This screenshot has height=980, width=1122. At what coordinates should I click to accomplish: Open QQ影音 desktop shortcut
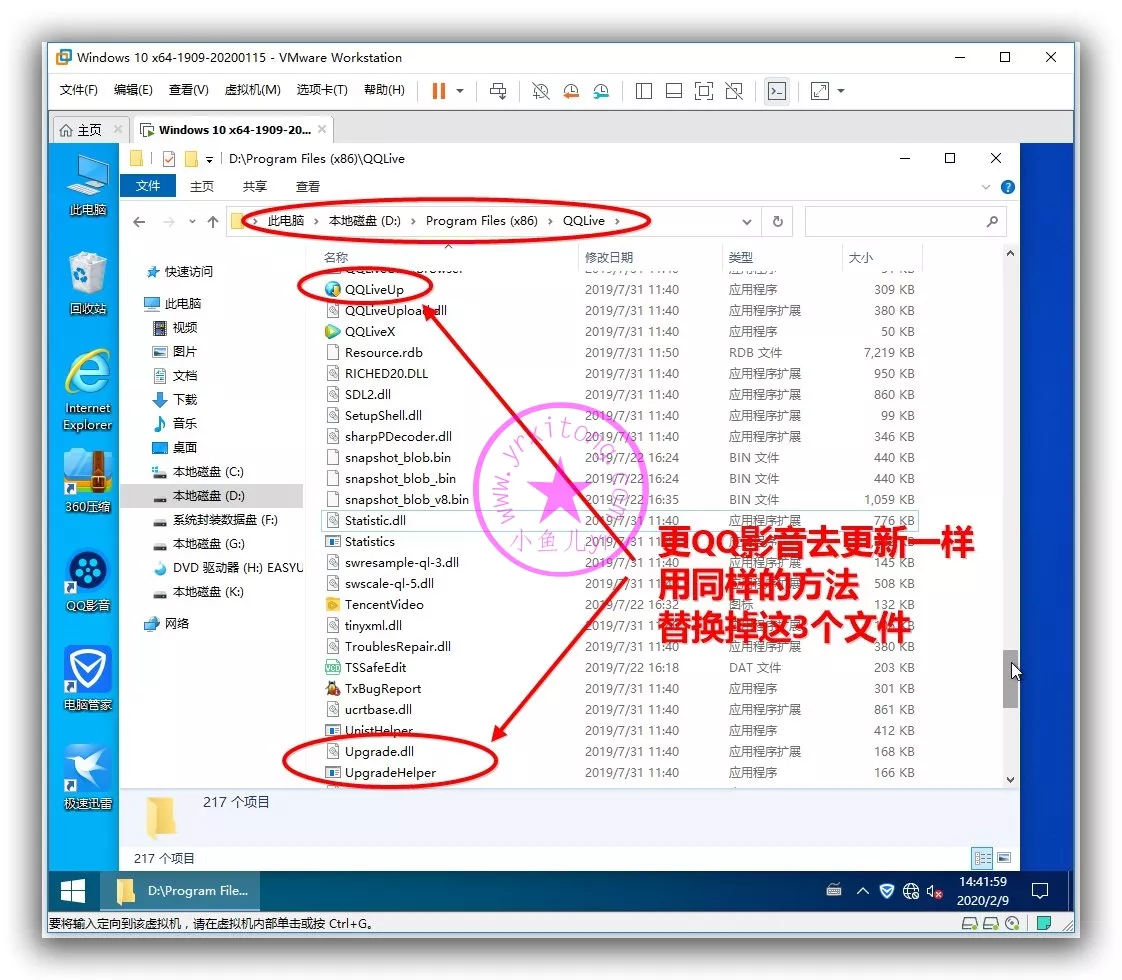pos(88,580)
